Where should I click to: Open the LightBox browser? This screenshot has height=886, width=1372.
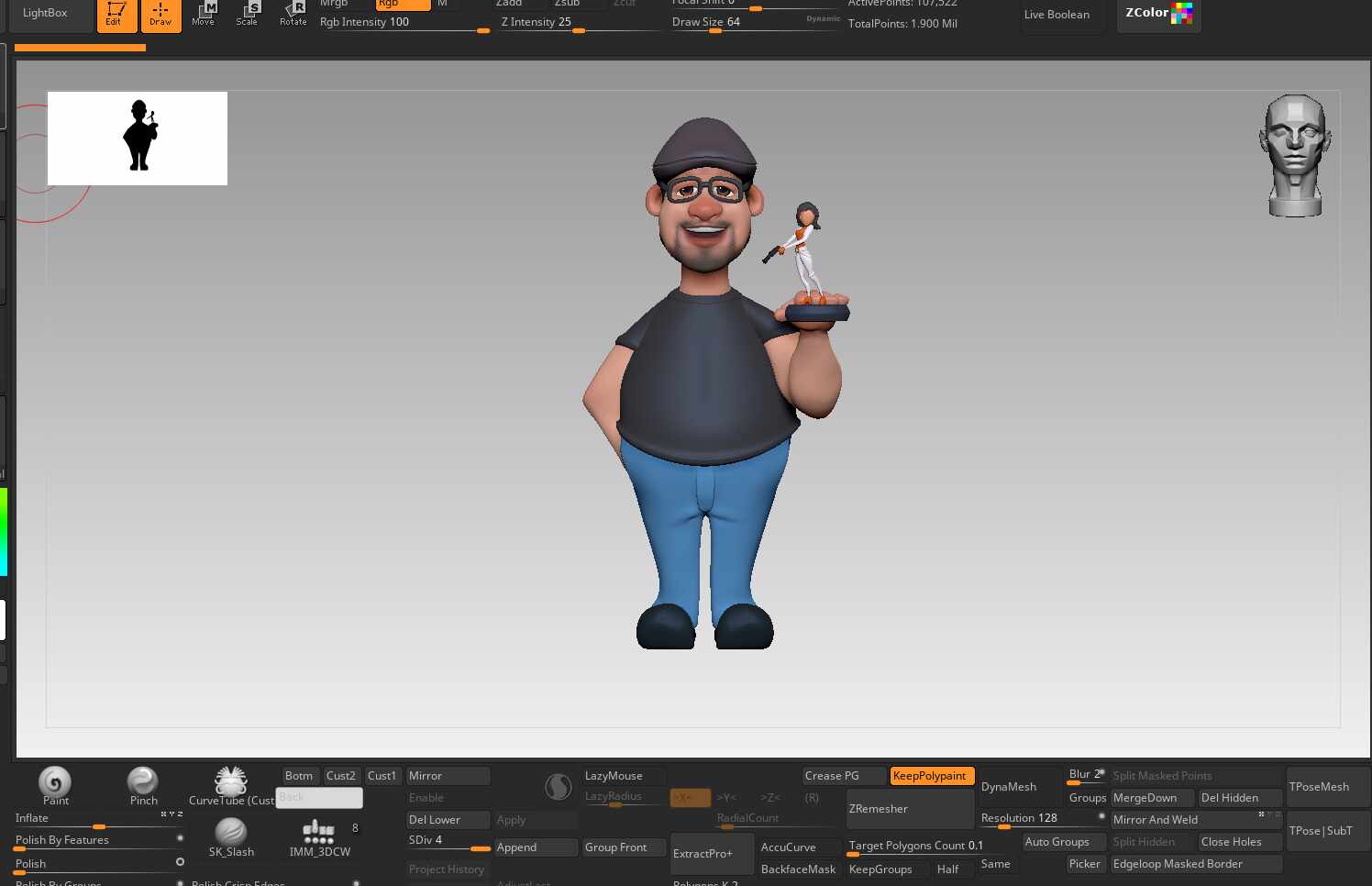click(x=46, y=14)
